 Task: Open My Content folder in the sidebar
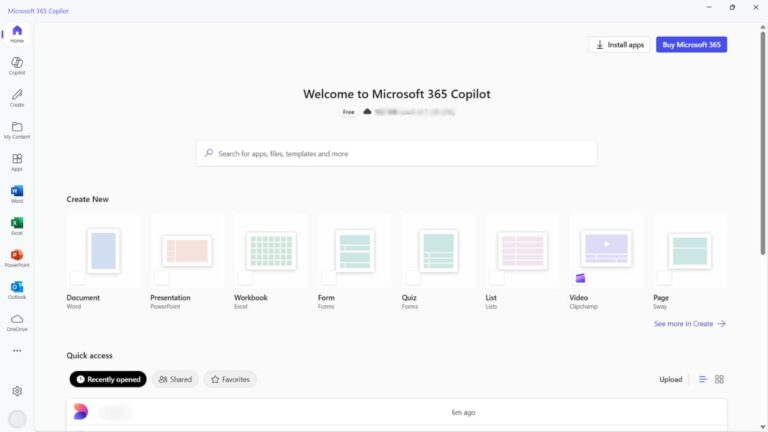[17, 130]
